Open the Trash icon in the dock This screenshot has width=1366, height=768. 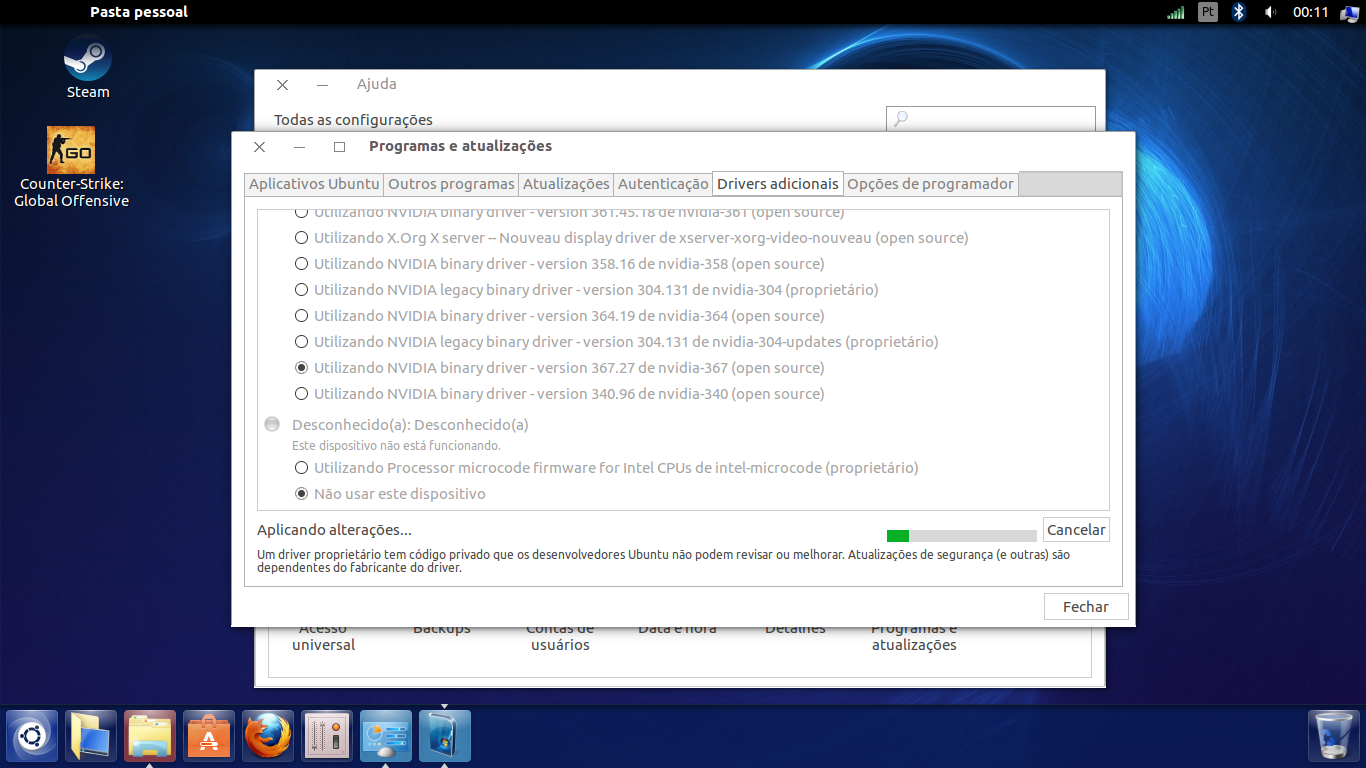click(1333, 736)
